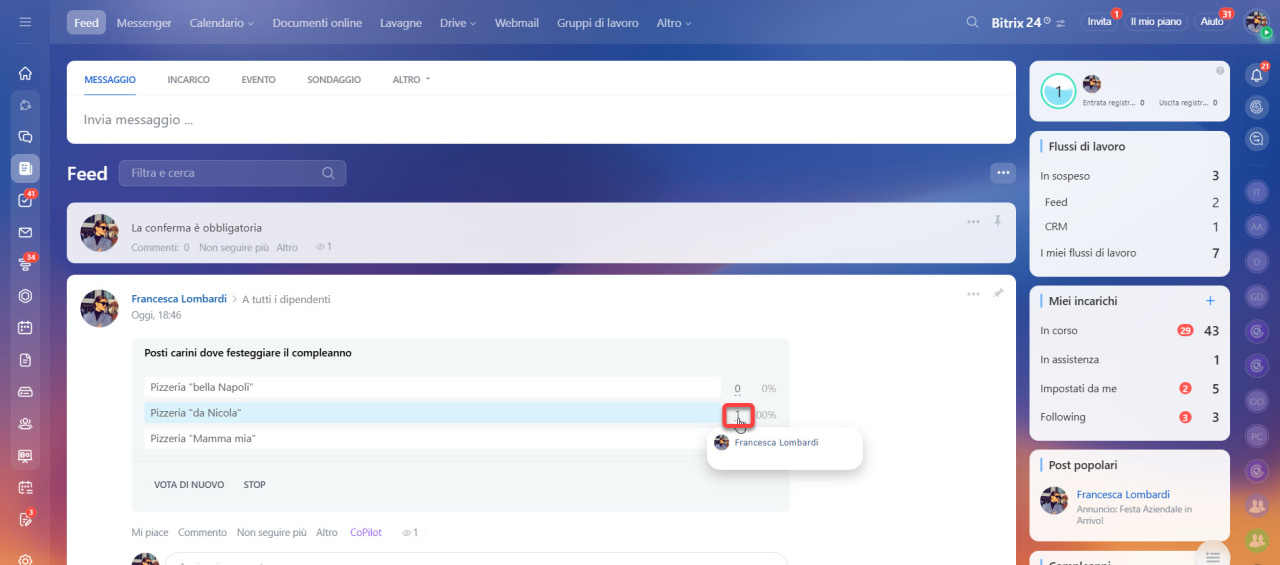Open the GD user avatar in right rail

(1257, 296)
